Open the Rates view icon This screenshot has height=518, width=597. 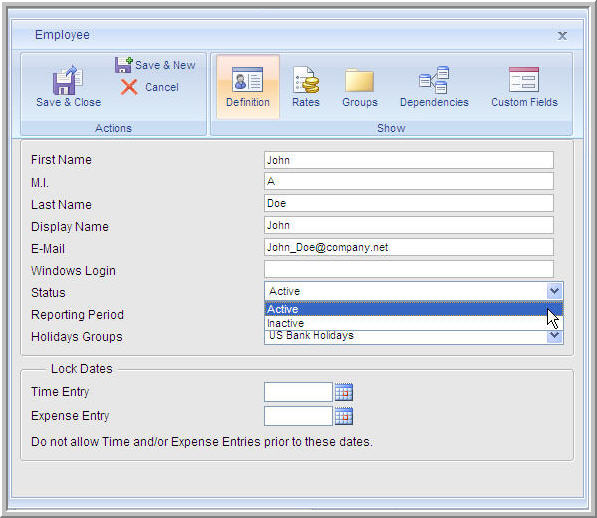306,80
